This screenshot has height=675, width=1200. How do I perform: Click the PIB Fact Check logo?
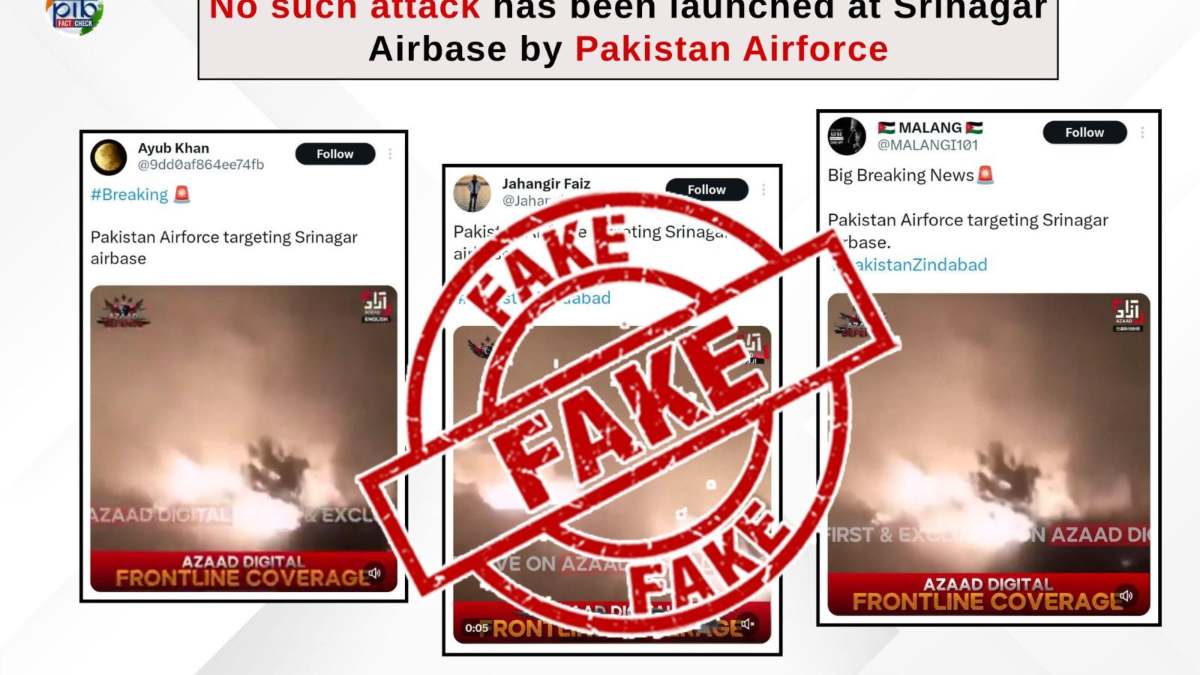click(74, 16)
